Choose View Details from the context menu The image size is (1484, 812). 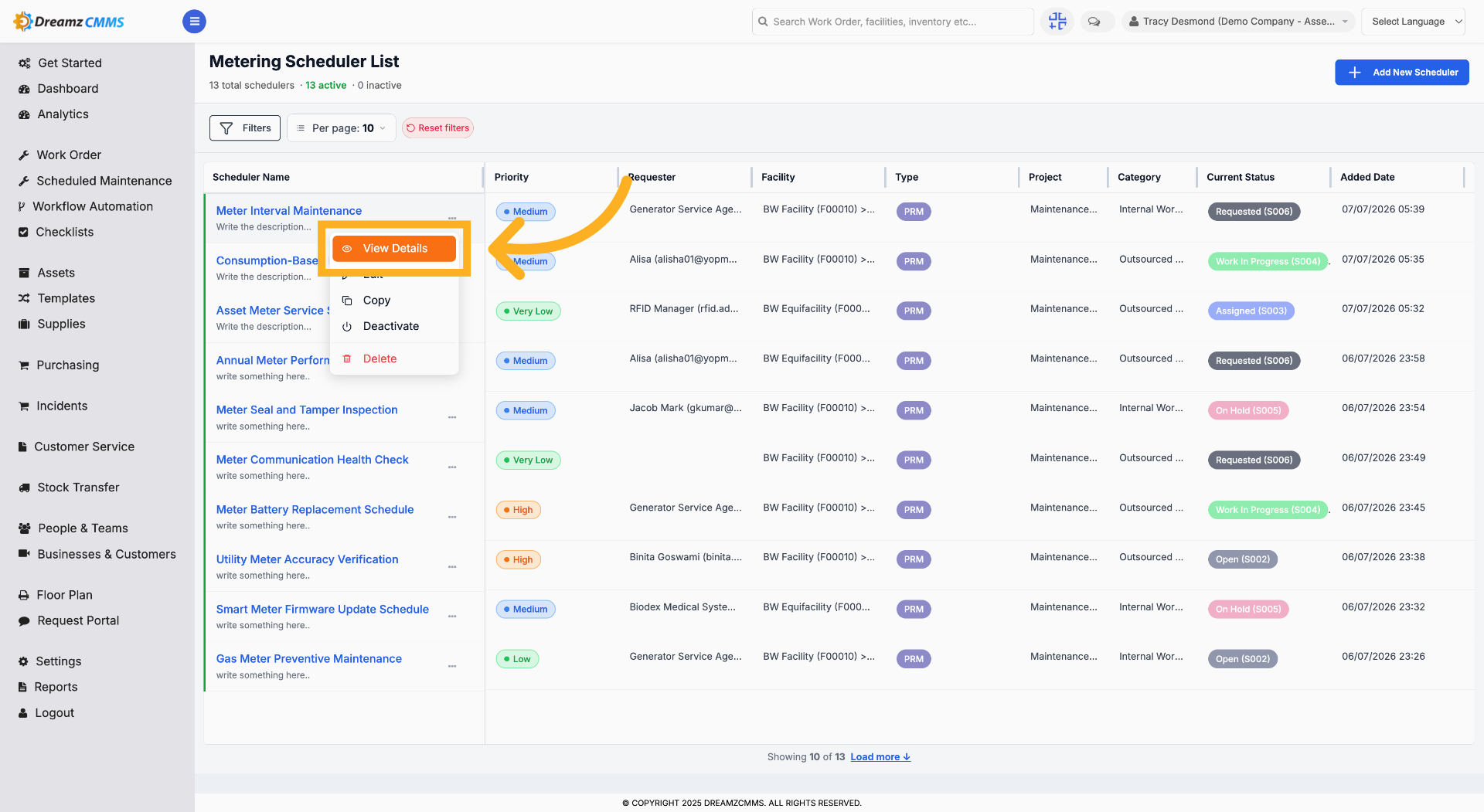point(394,248)
